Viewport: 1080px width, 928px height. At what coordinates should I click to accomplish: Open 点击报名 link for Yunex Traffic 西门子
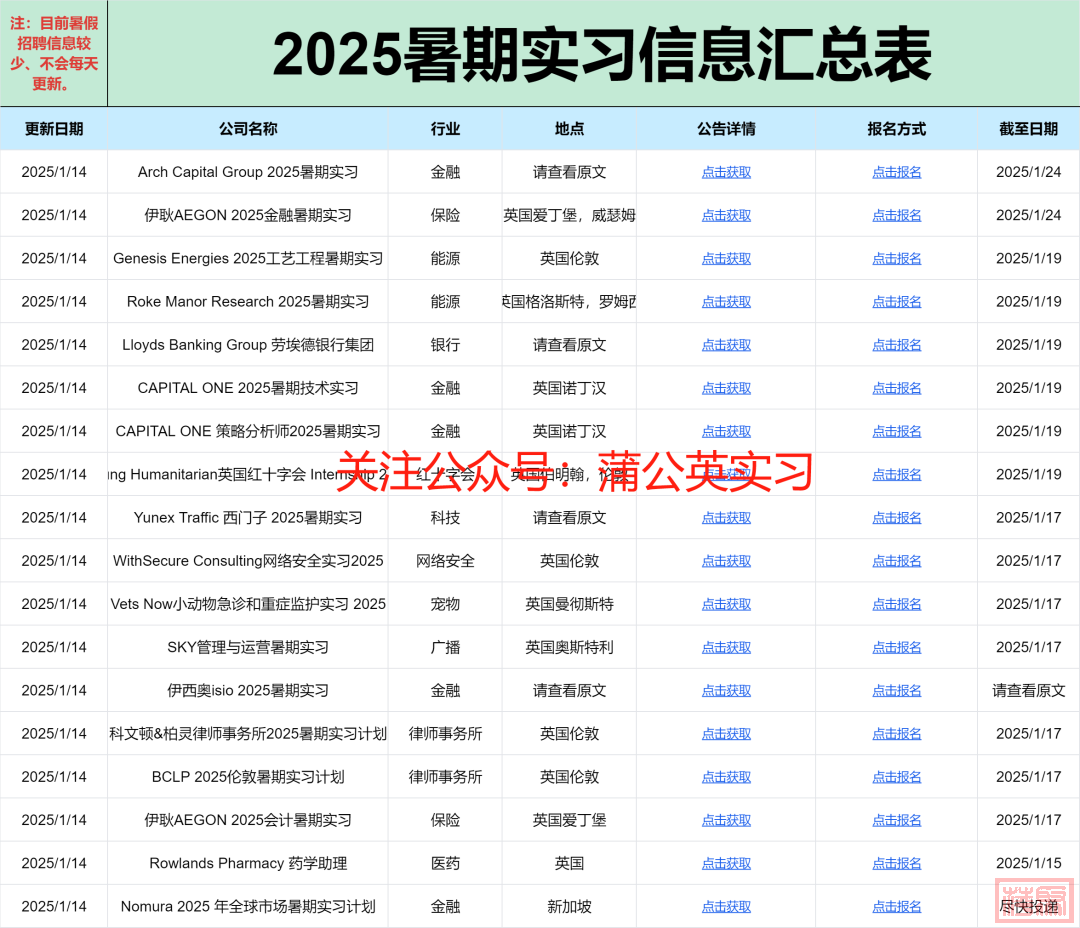point(896,518)
